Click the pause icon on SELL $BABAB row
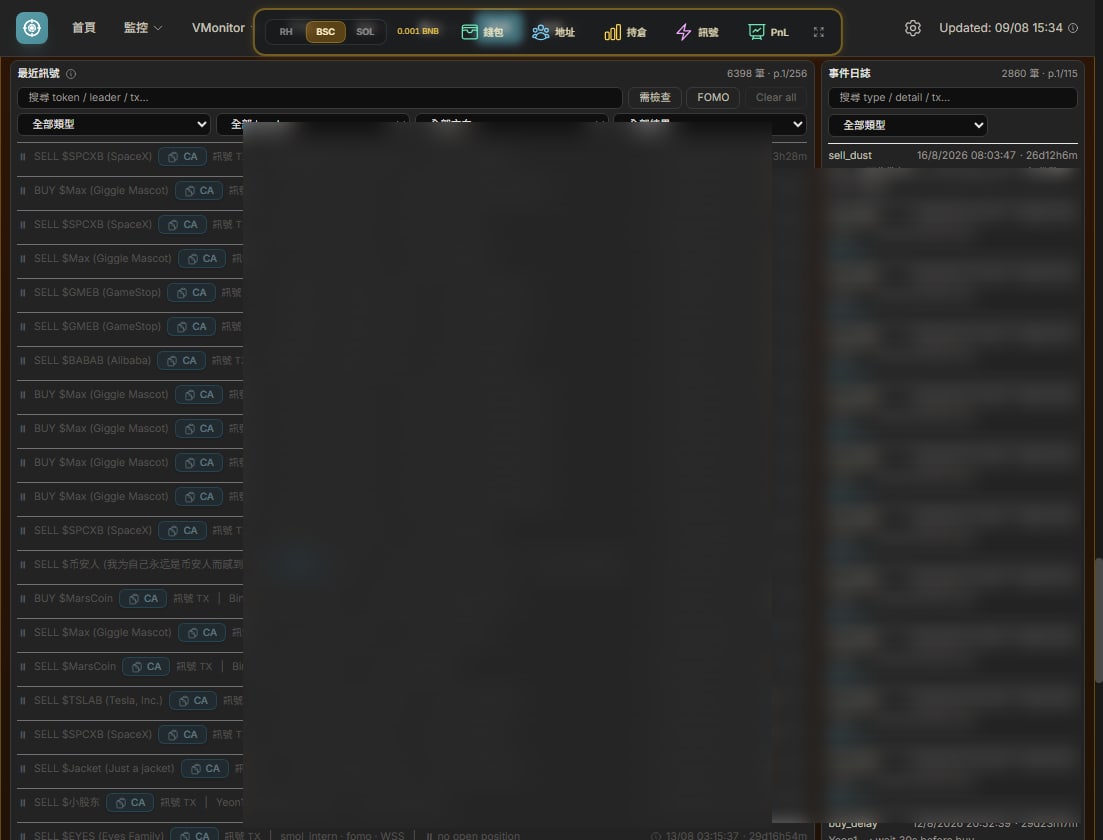The image size is (1103, 840). click(23, 361)
